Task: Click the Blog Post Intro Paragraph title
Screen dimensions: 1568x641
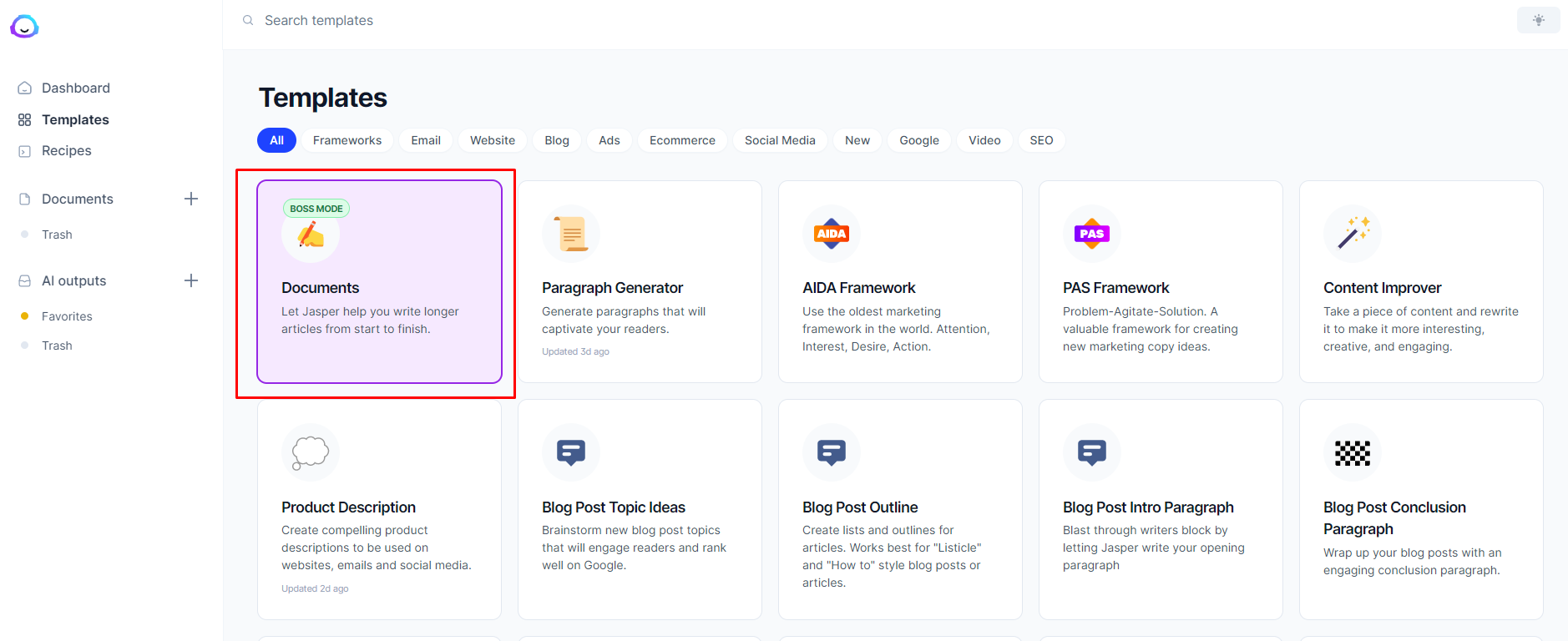Action: [x=1148, y=507]
